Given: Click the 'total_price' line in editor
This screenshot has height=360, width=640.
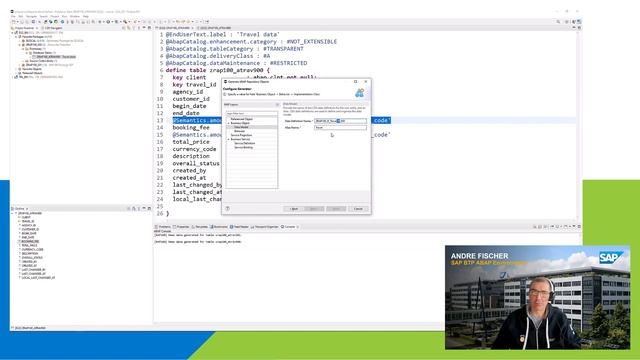Looking at the screenshot, I should pos(191,142).
